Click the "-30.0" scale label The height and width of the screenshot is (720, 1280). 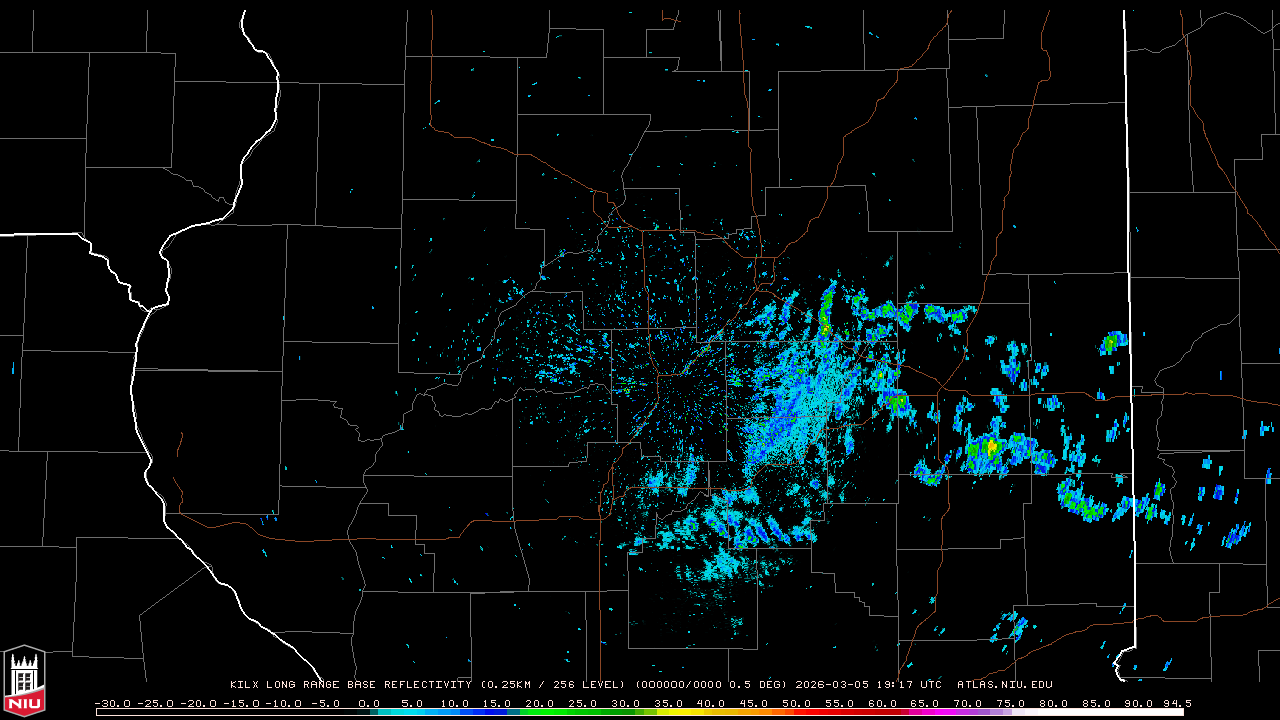pos(112,703)
